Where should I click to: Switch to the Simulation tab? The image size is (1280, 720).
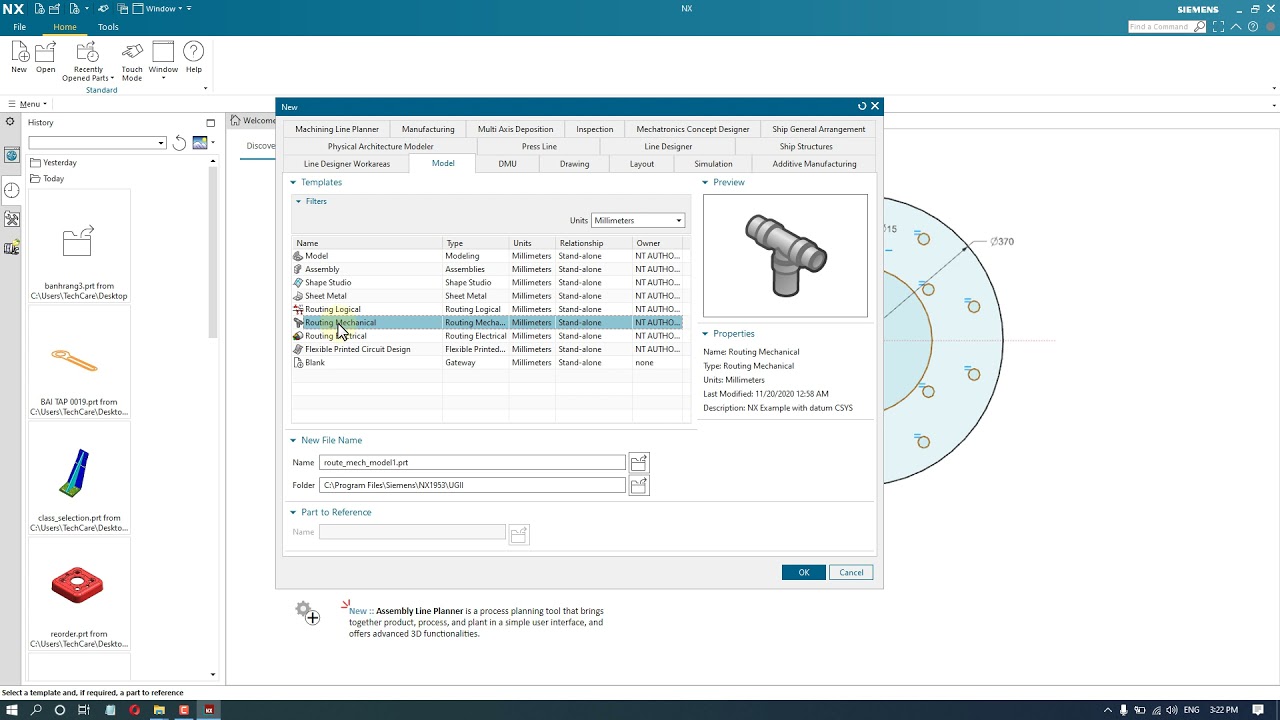(713, 164)
